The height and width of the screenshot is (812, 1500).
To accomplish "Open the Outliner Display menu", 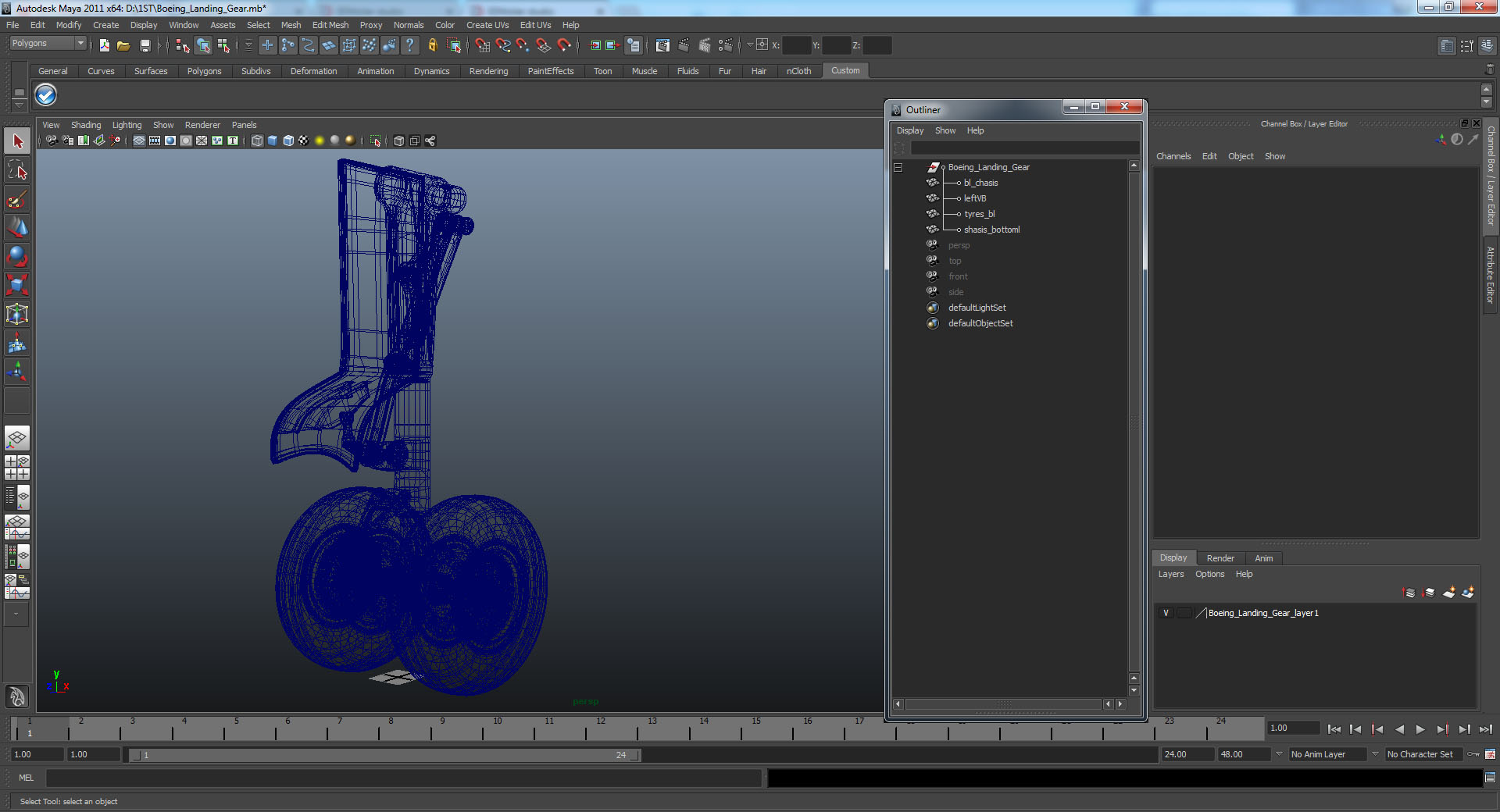I will (x=910, y=130).
